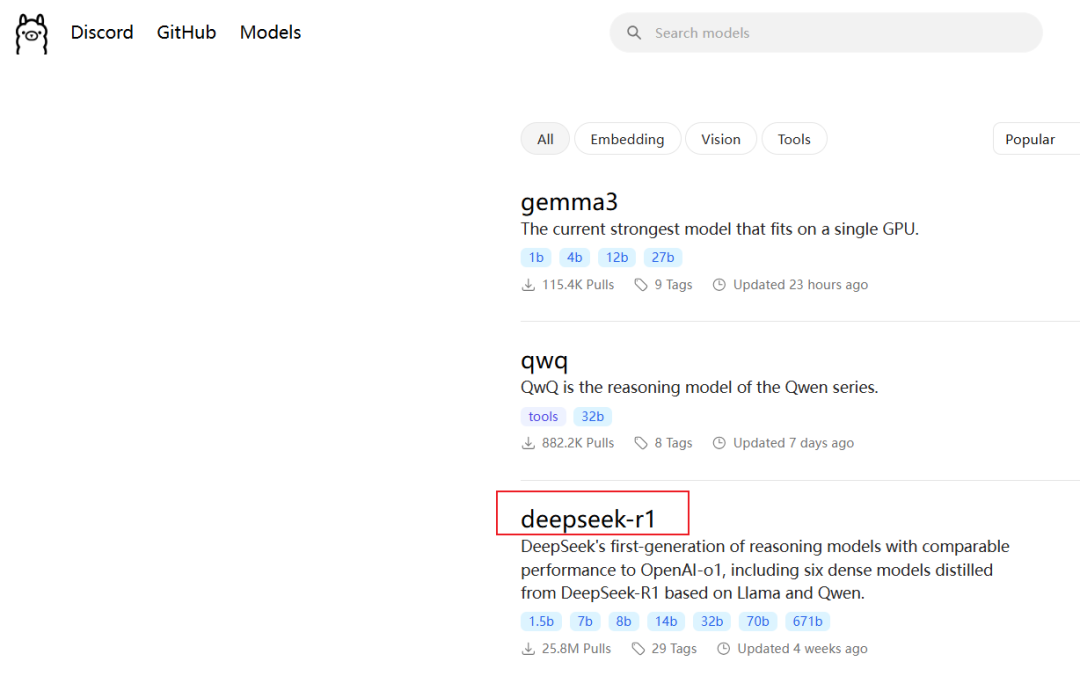Click the Updated 7 days ago text
Screen dimensions: 1080x676
pyautogui.click(x=793, y=443)
